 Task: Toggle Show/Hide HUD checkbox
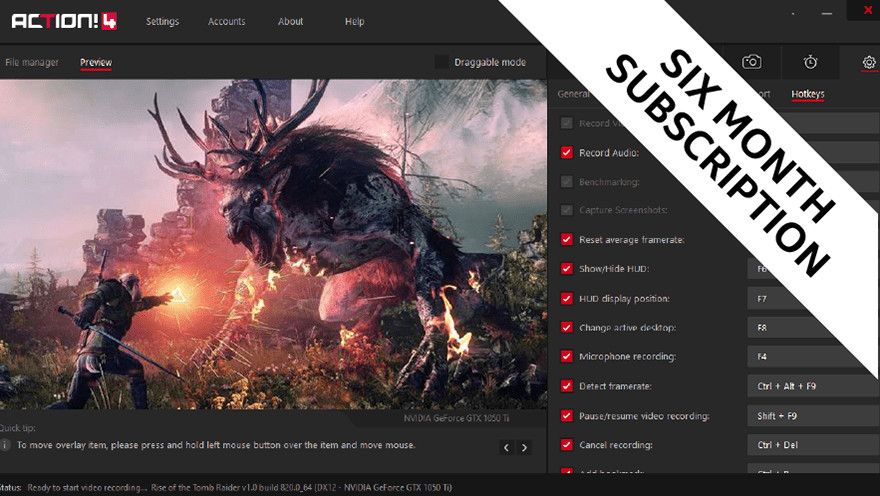[567, 269]
